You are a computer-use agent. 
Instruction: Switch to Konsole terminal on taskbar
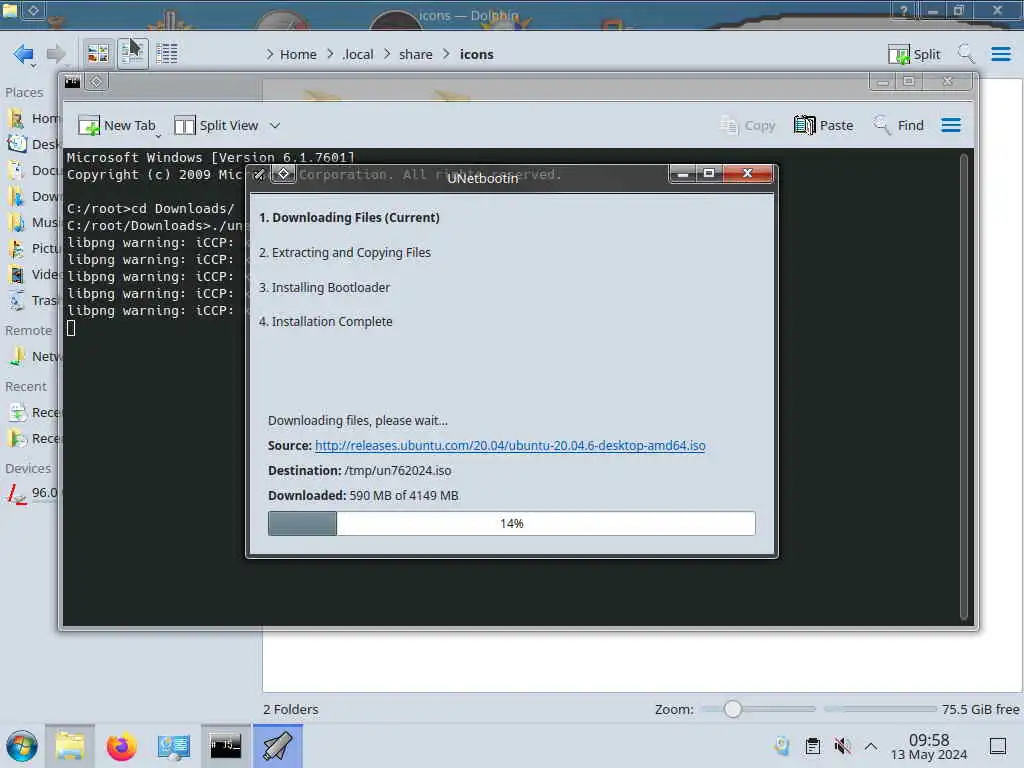[225, 746]
